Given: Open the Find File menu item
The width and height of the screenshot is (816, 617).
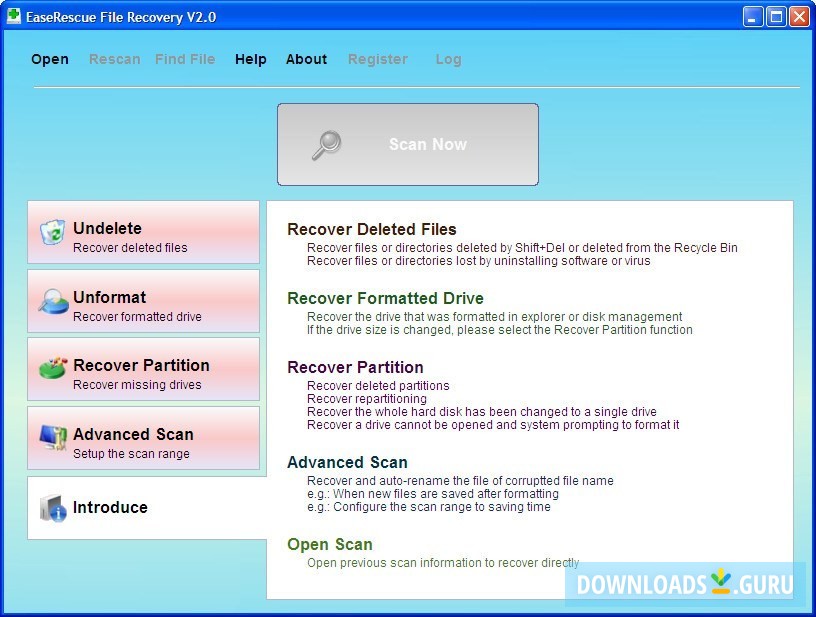Looking at the screenshot, I should (x=185, y=59).
